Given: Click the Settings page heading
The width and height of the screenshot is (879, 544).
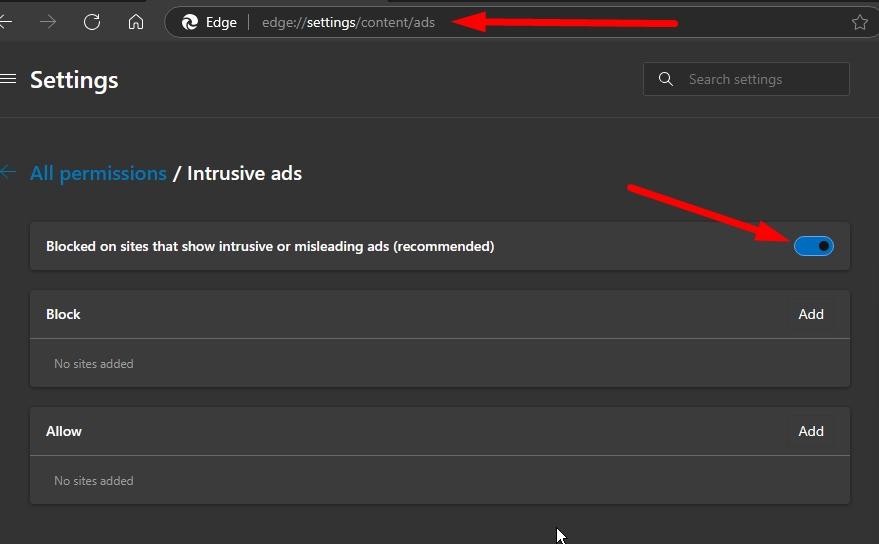Looking at the screenshot, I should [x=74, y=80].
